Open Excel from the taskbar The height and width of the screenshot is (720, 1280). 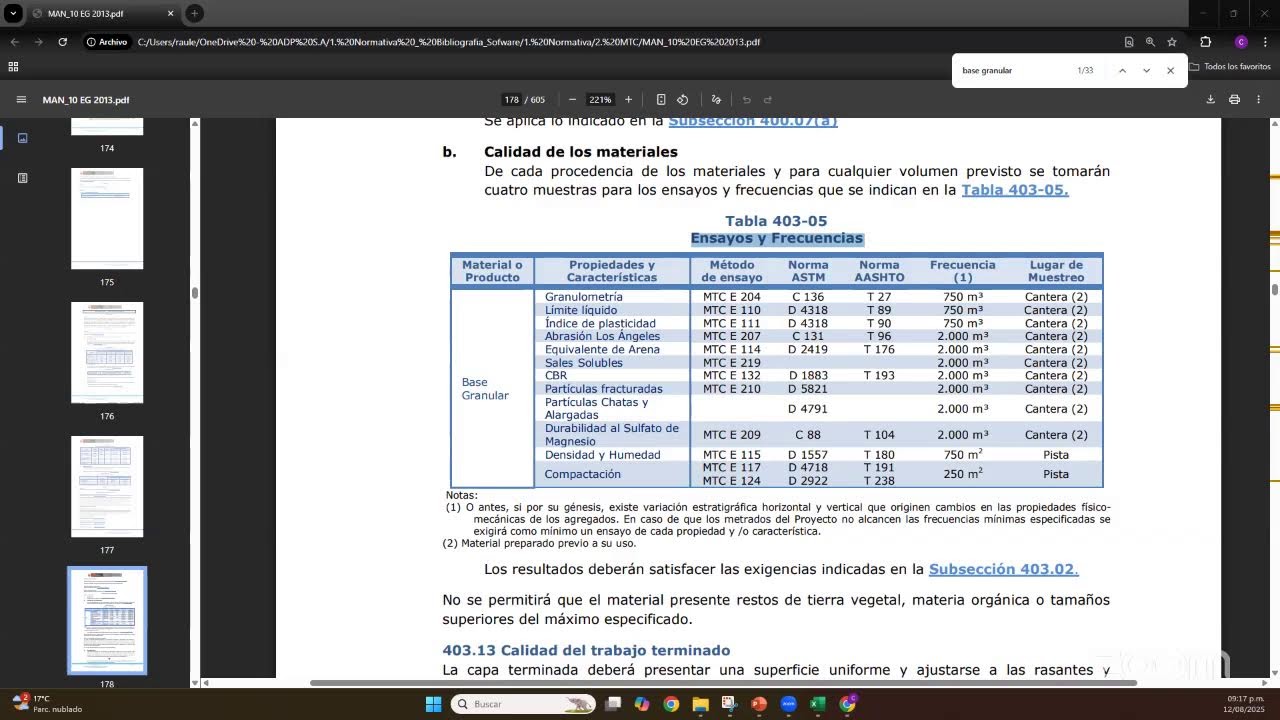click(x=817, y=704)
